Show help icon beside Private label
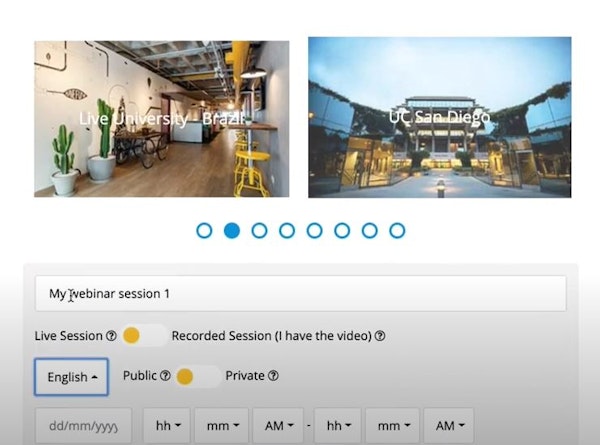The width and height of the screenshot is (600, 445). pyautogui.click(x=273, y=376)
